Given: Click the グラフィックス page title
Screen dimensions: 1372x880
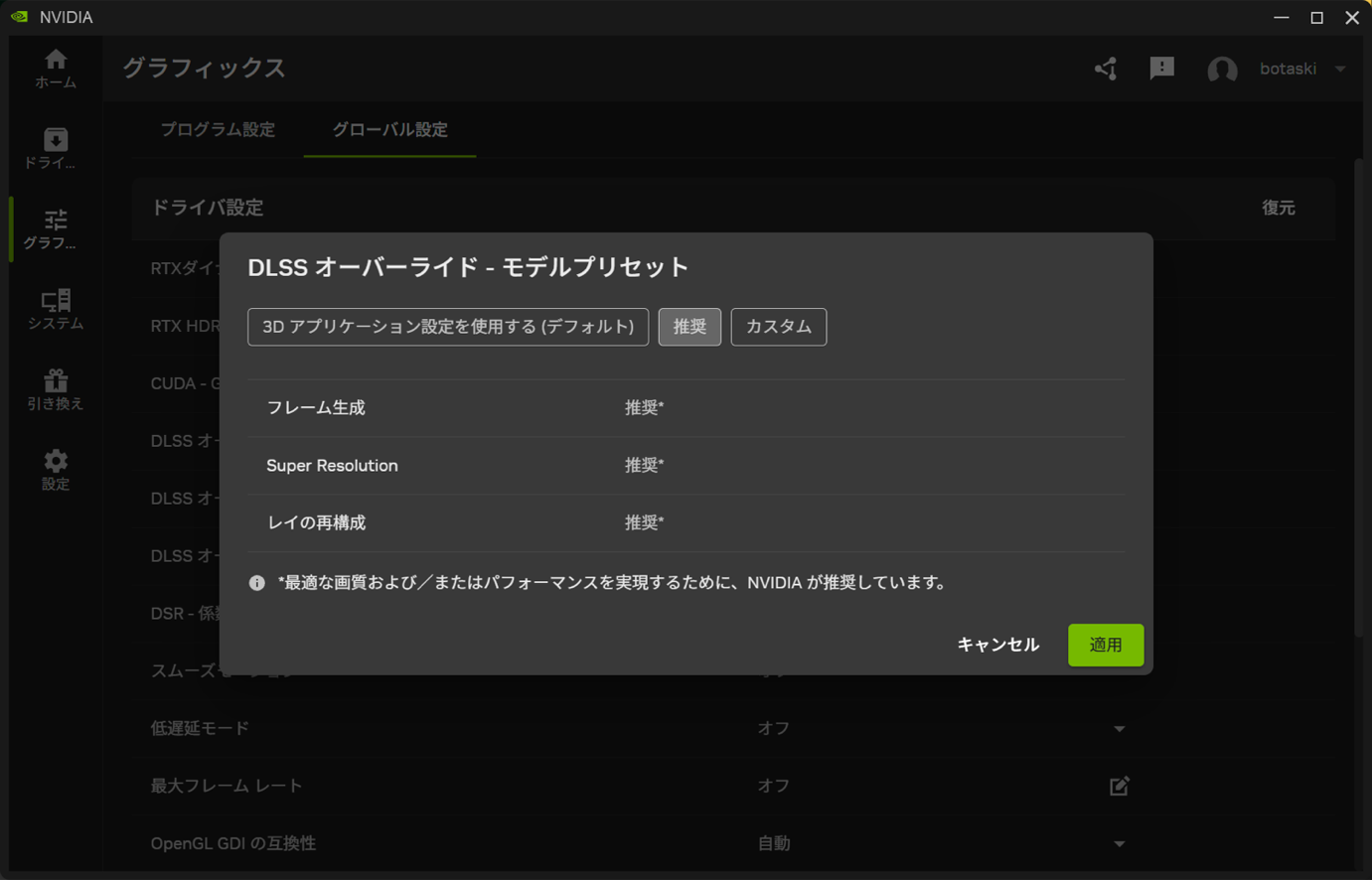Looking at the screenshot, I should [204, 69].
